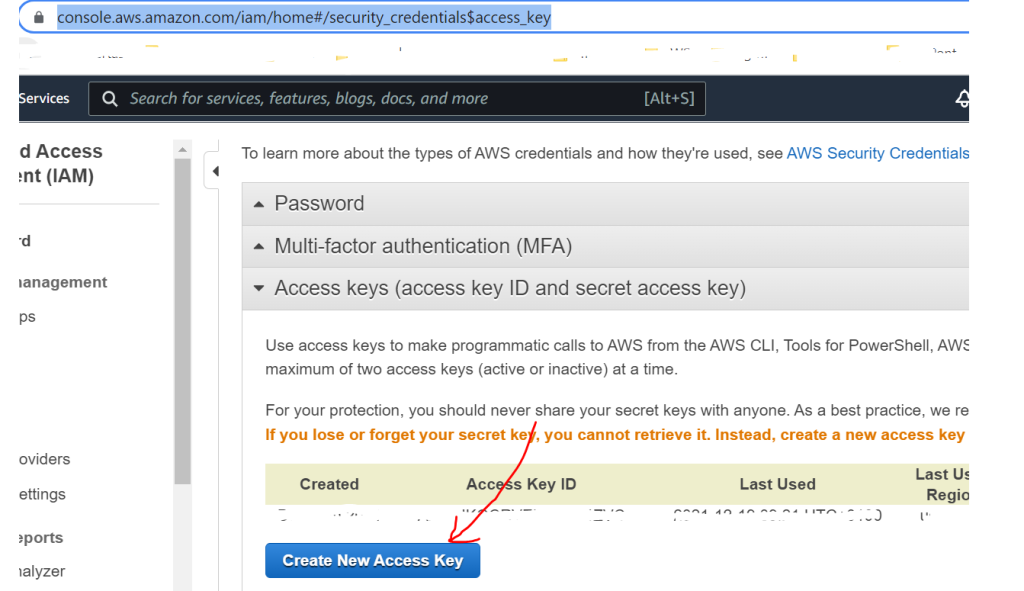Select User groups in the sidebar

(27, 316)
